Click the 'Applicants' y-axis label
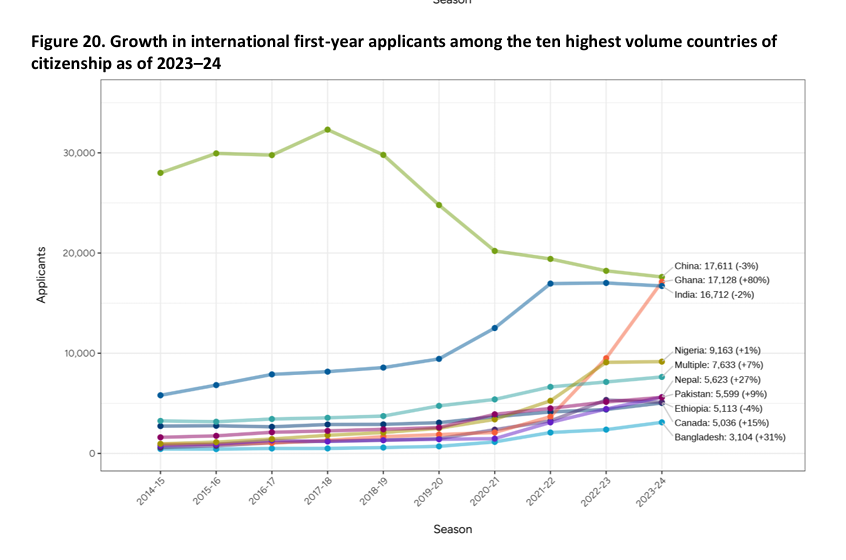The height and width of the screenshot is (560, 846). coord(41,275)
